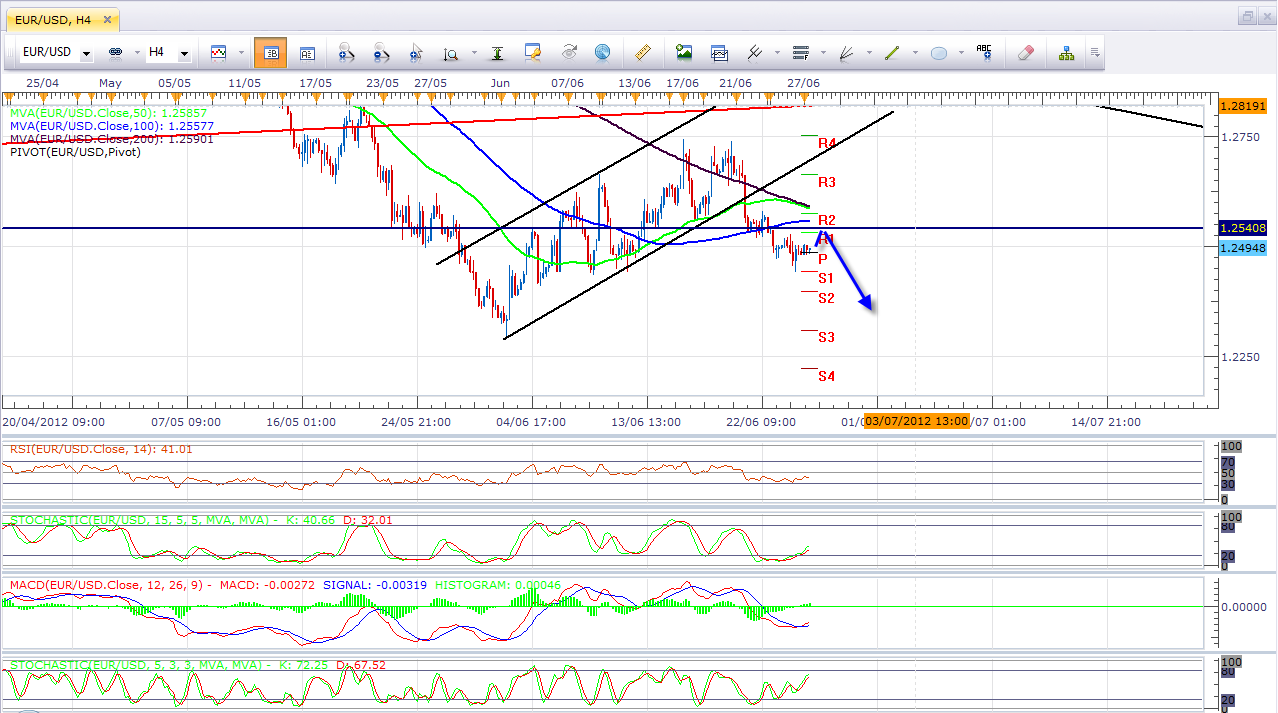Expand the Fibonacci tool dropdown arrow
Viewport: 1278px width, 713px height.
click(821, 53)
